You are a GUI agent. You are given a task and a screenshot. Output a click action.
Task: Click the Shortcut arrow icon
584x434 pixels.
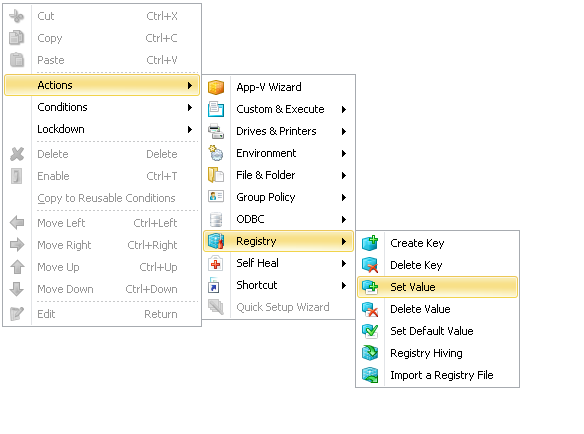[214, 286]
